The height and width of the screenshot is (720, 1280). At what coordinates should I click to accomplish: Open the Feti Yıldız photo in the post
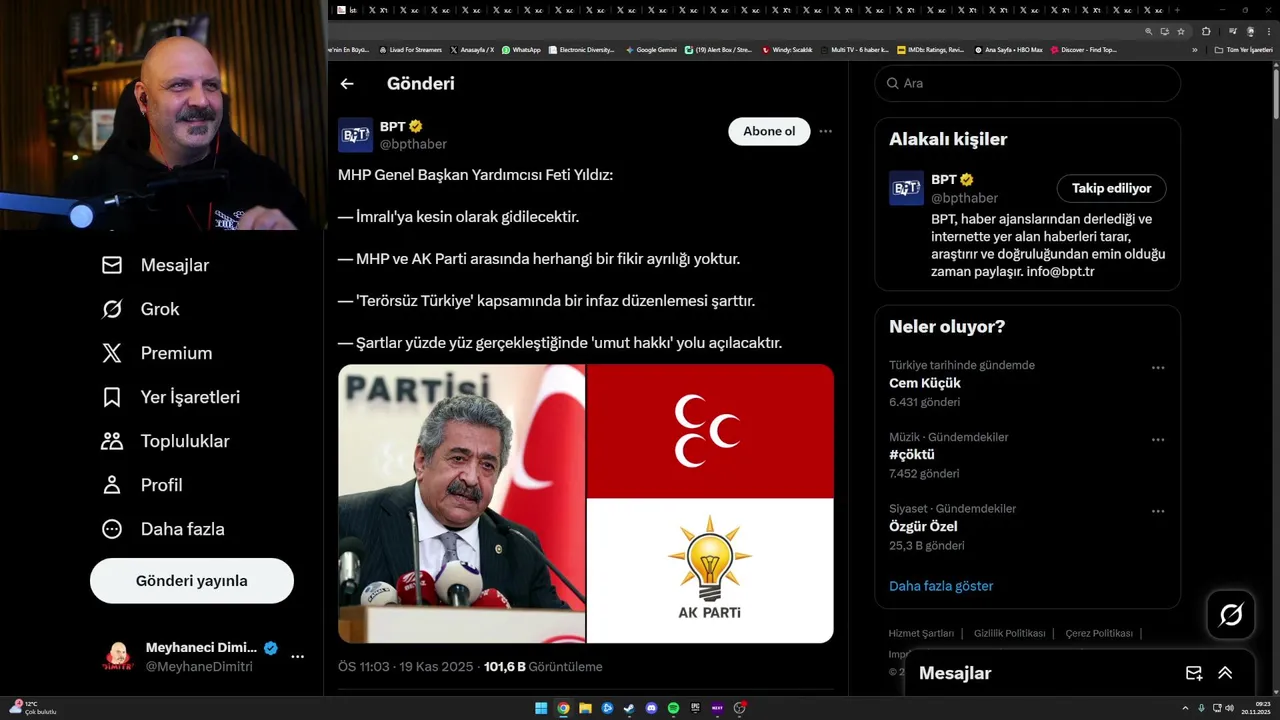[461, 503]
